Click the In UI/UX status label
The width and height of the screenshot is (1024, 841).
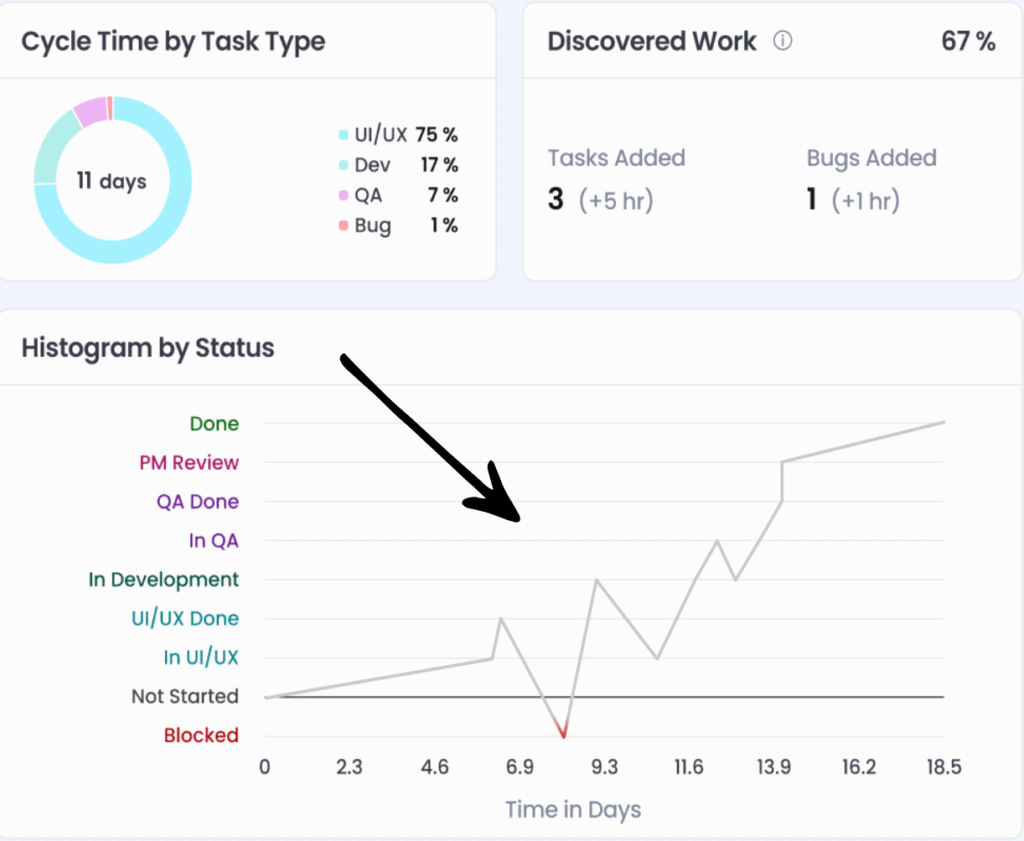tap(201, 657)
